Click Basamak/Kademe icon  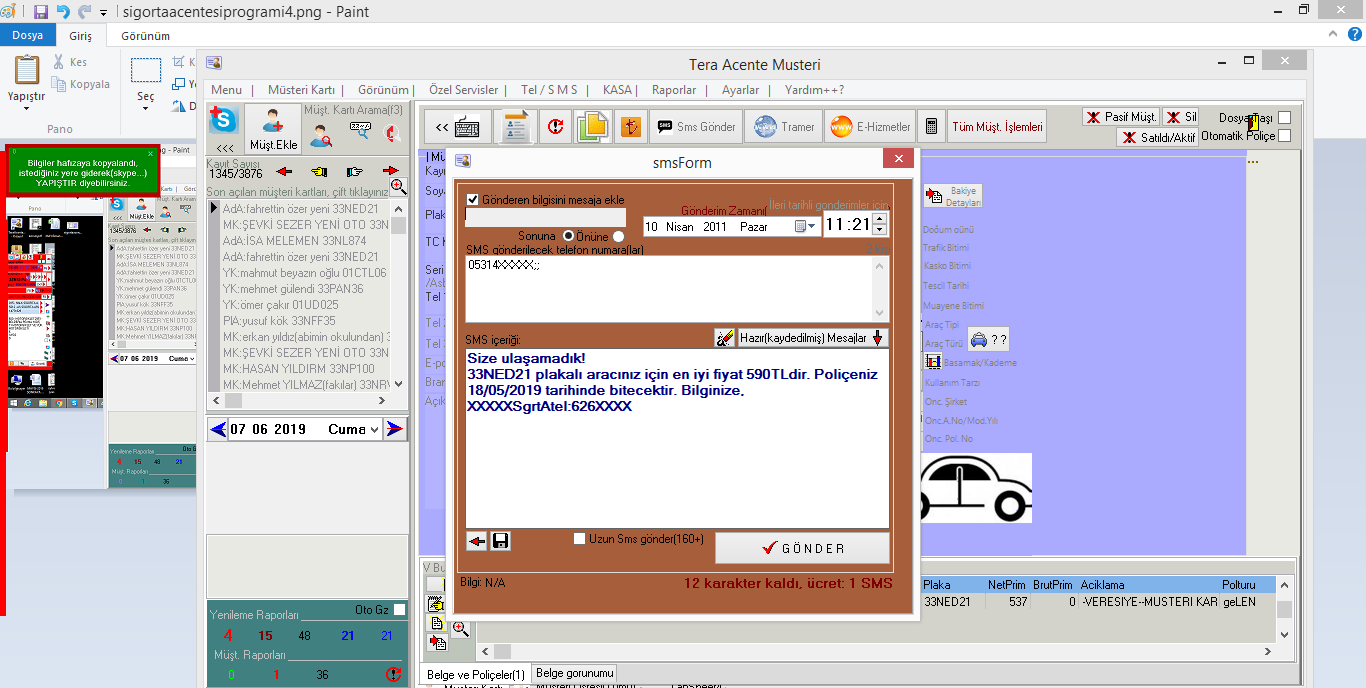tap(934, 361)
